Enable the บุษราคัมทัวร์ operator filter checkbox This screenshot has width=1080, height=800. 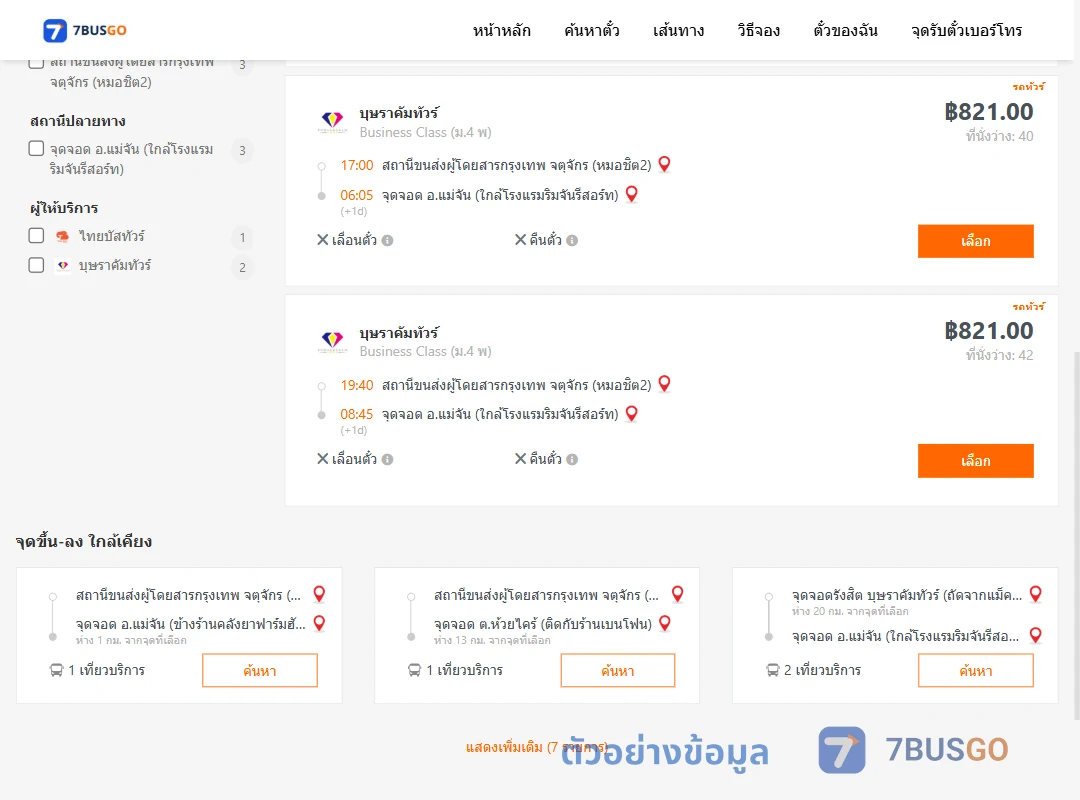(37, 265)
